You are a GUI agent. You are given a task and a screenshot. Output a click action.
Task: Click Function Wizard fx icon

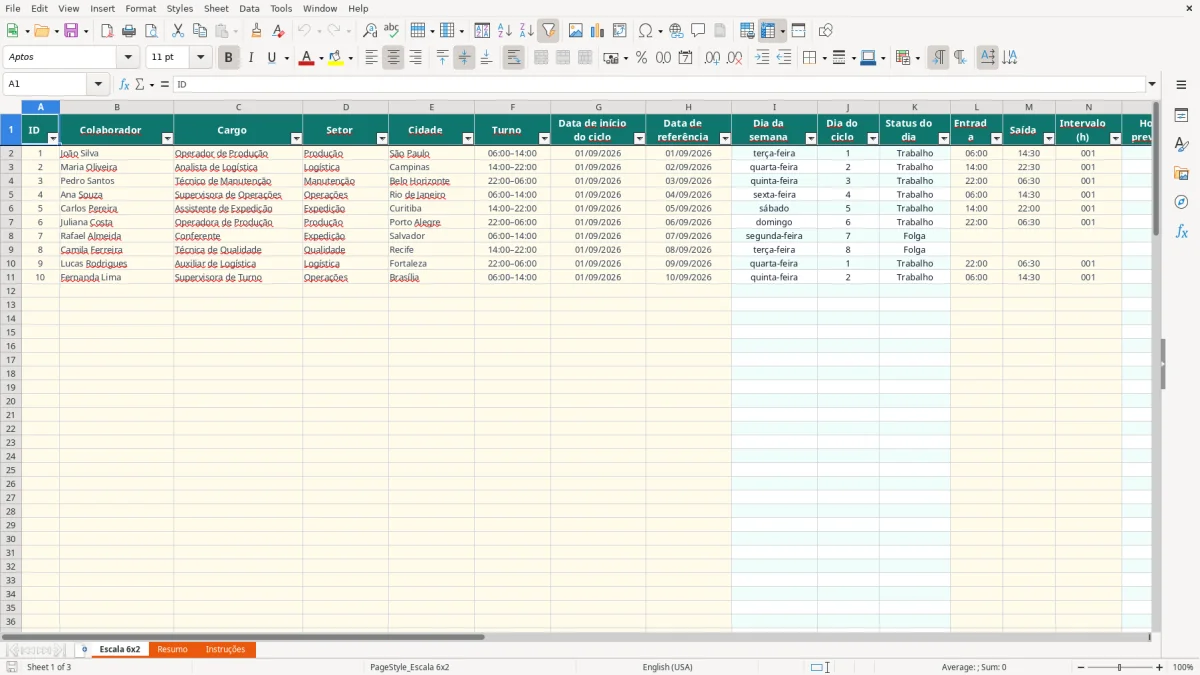(124, 85)
